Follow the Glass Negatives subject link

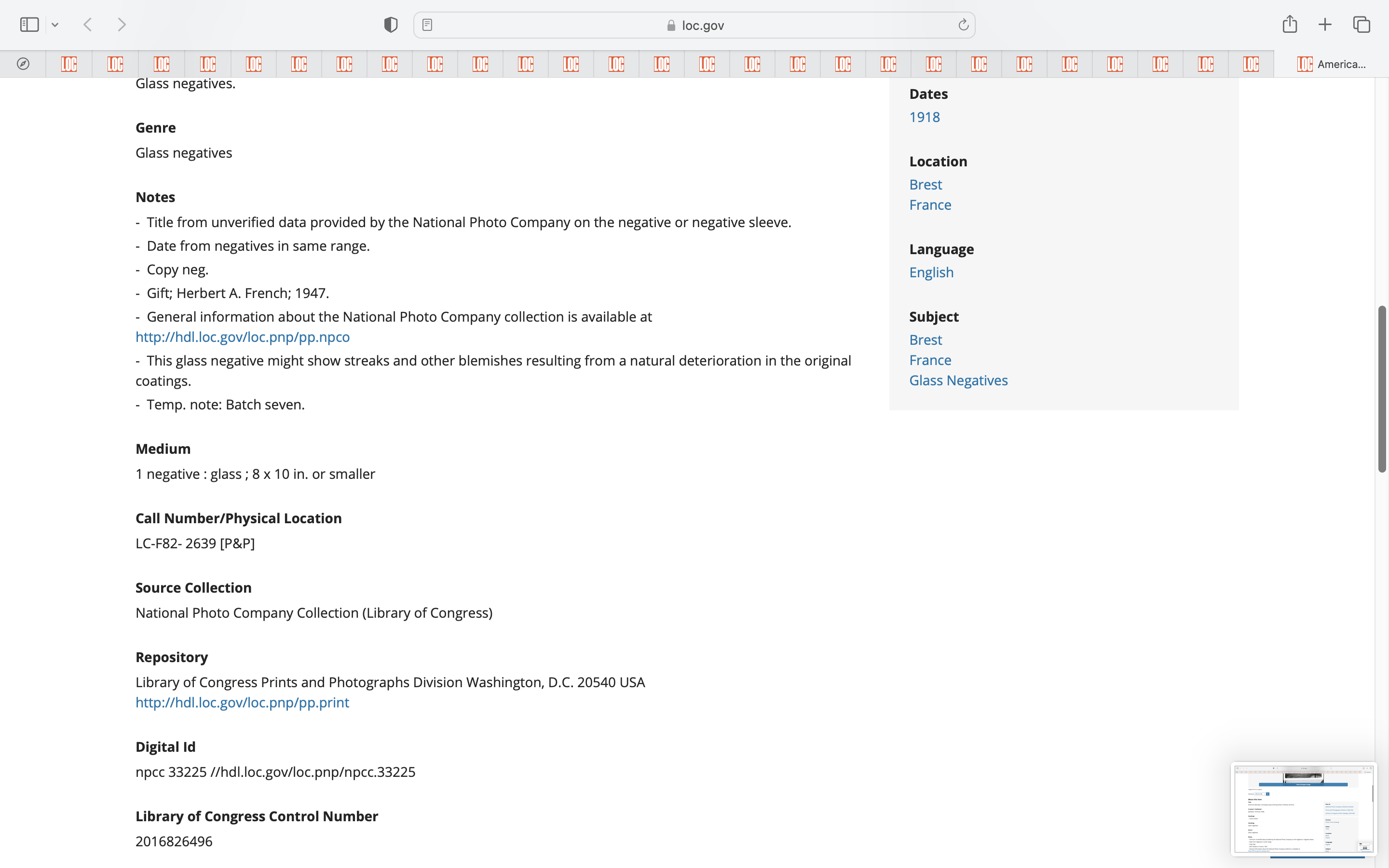(x=958, y=380)
